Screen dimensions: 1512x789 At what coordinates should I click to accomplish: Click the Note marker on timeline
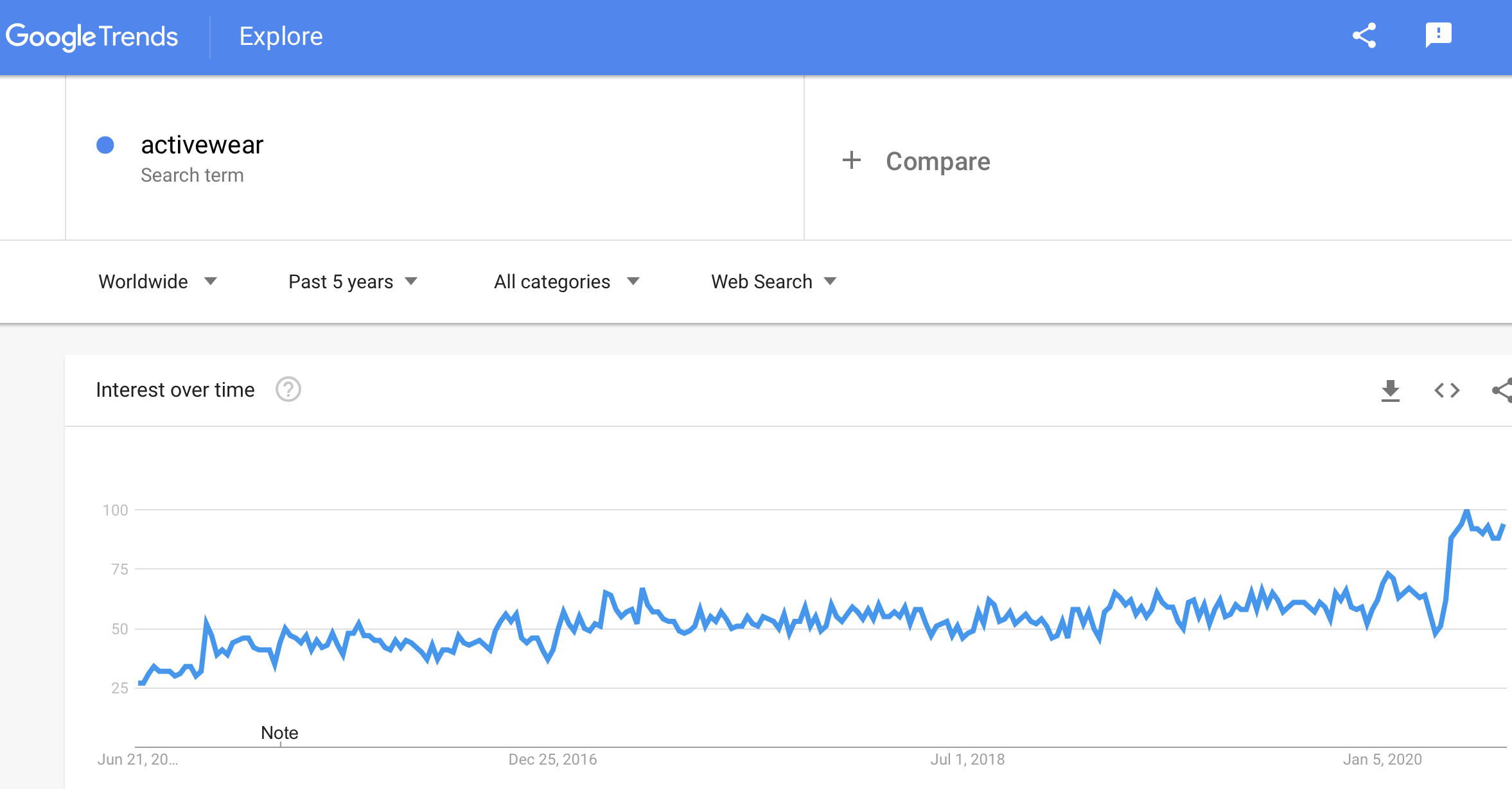pos(279,733)
